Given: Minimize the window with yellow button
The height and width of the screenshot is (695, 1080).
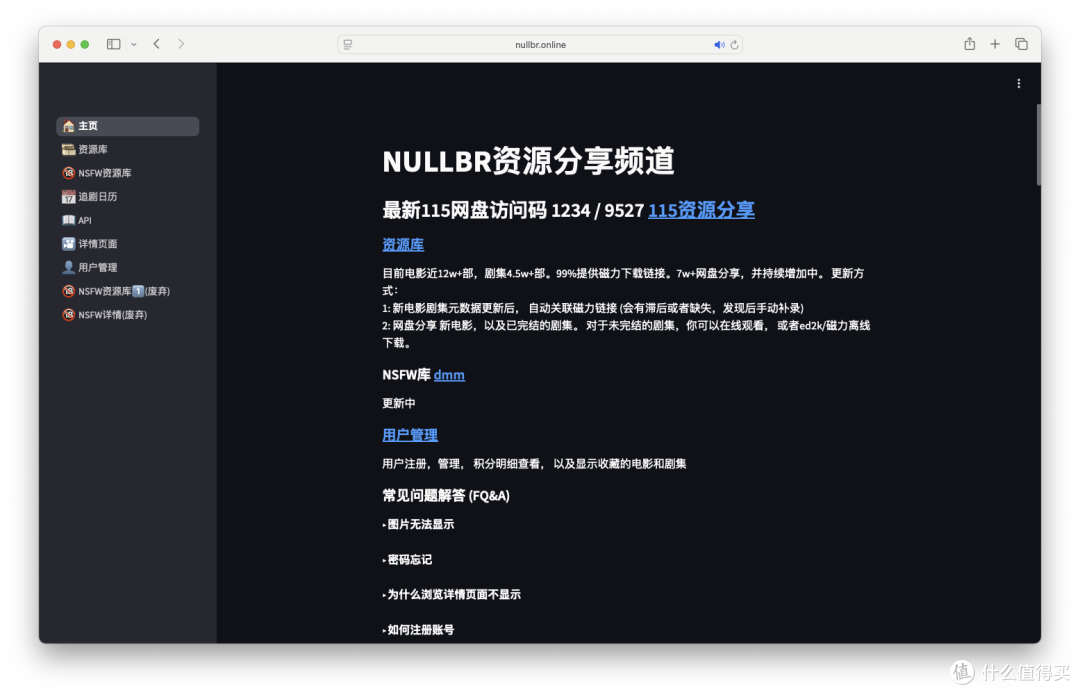Looking at the screenshot, I should [71, 44].
